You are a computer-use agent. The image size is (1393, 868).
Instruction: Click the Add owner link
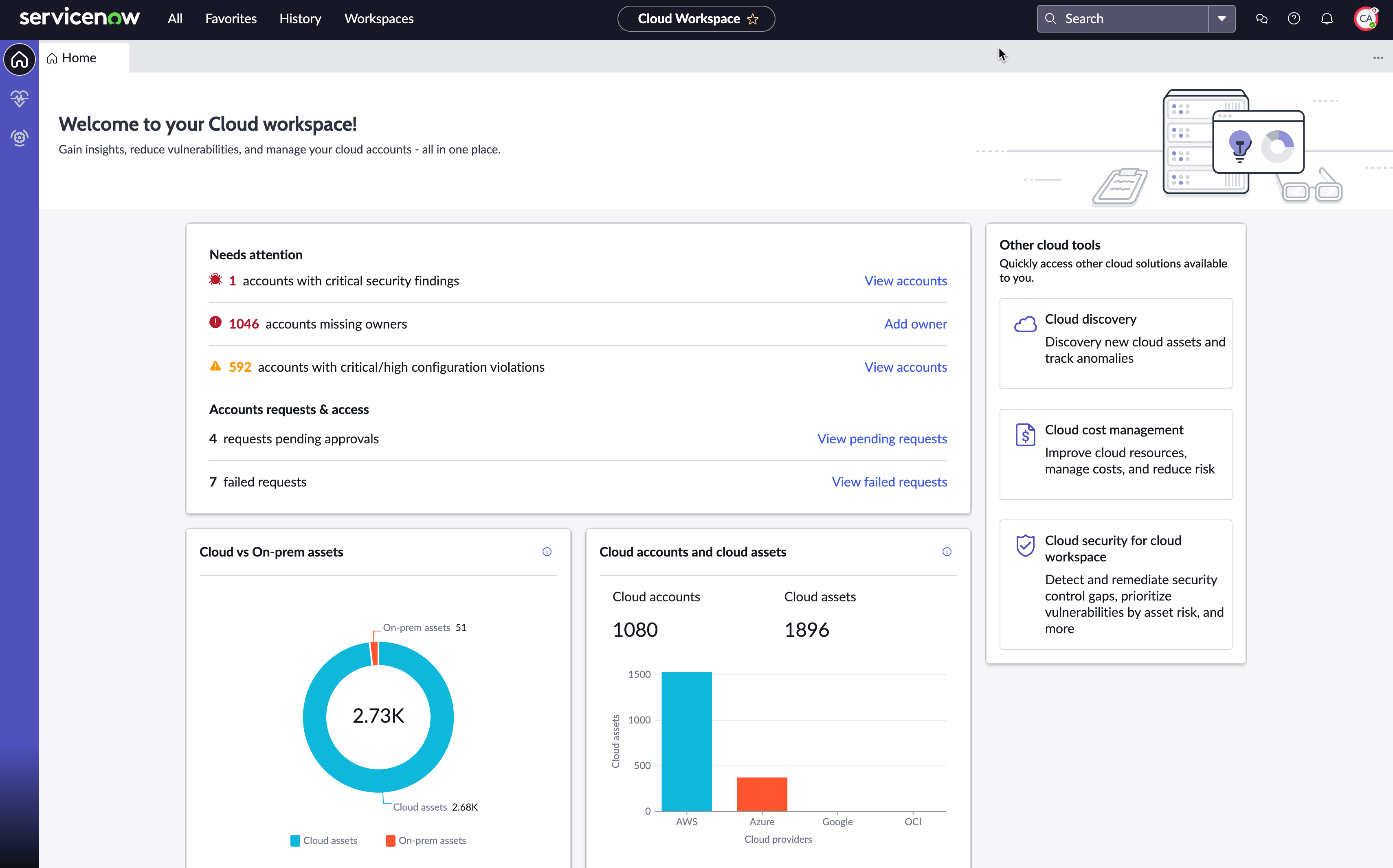(x=915, y=324)
